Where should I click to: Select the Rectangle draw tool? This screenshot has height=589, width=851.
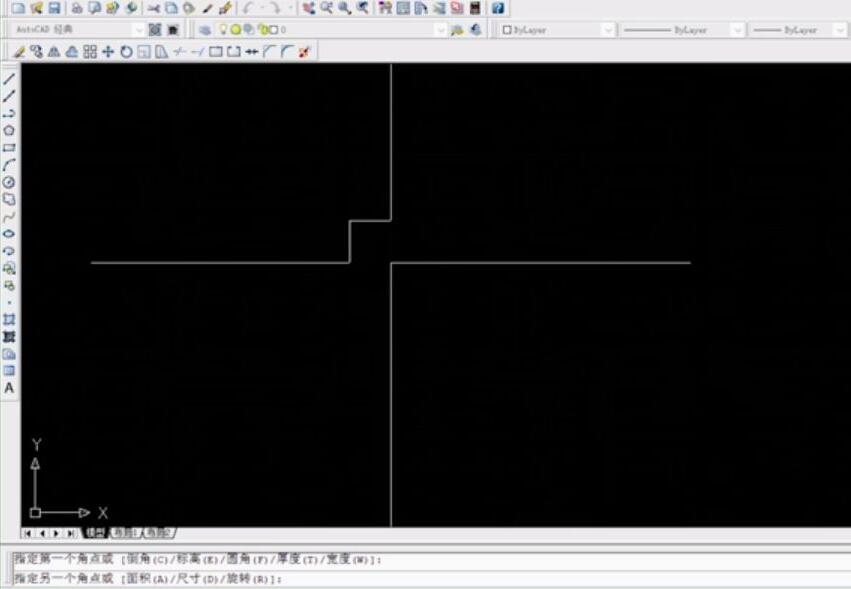pyautogui.click(x=9, y=148)
